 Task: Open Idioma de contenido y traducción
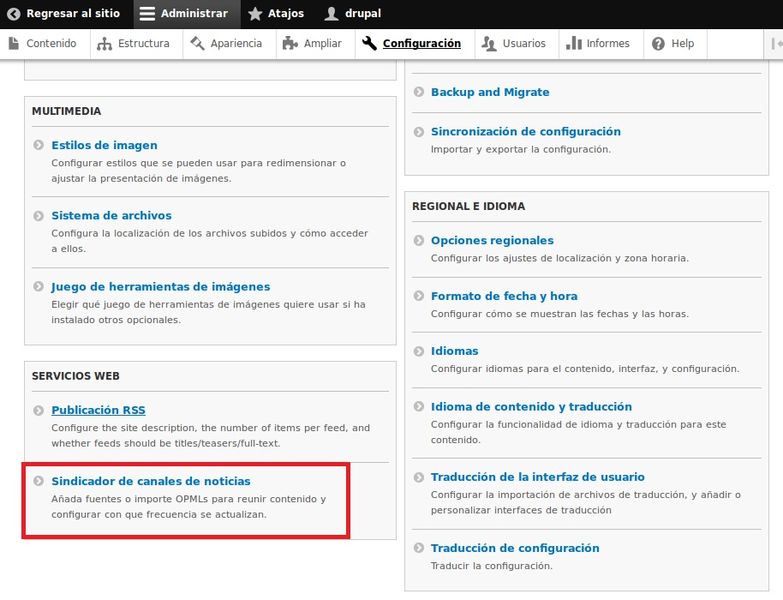coord(531,407)
